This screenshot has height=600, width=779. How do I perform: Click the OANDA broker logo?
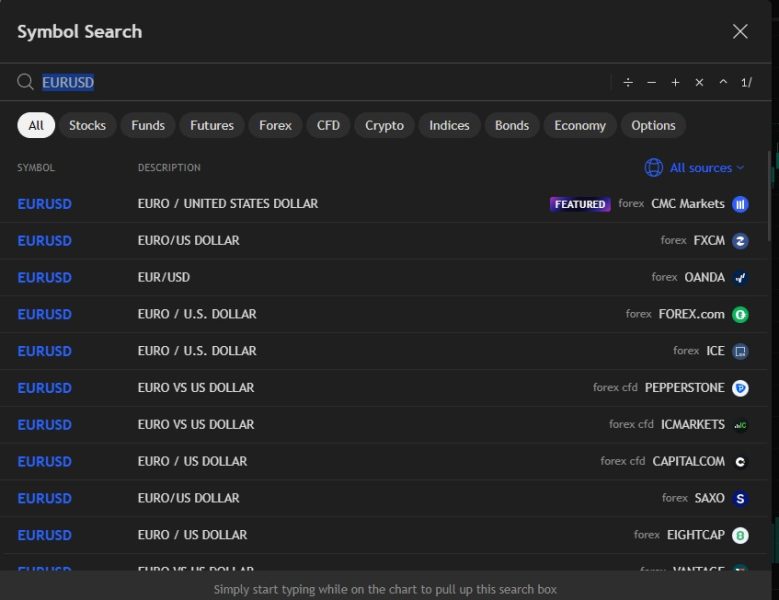point(740,278)
